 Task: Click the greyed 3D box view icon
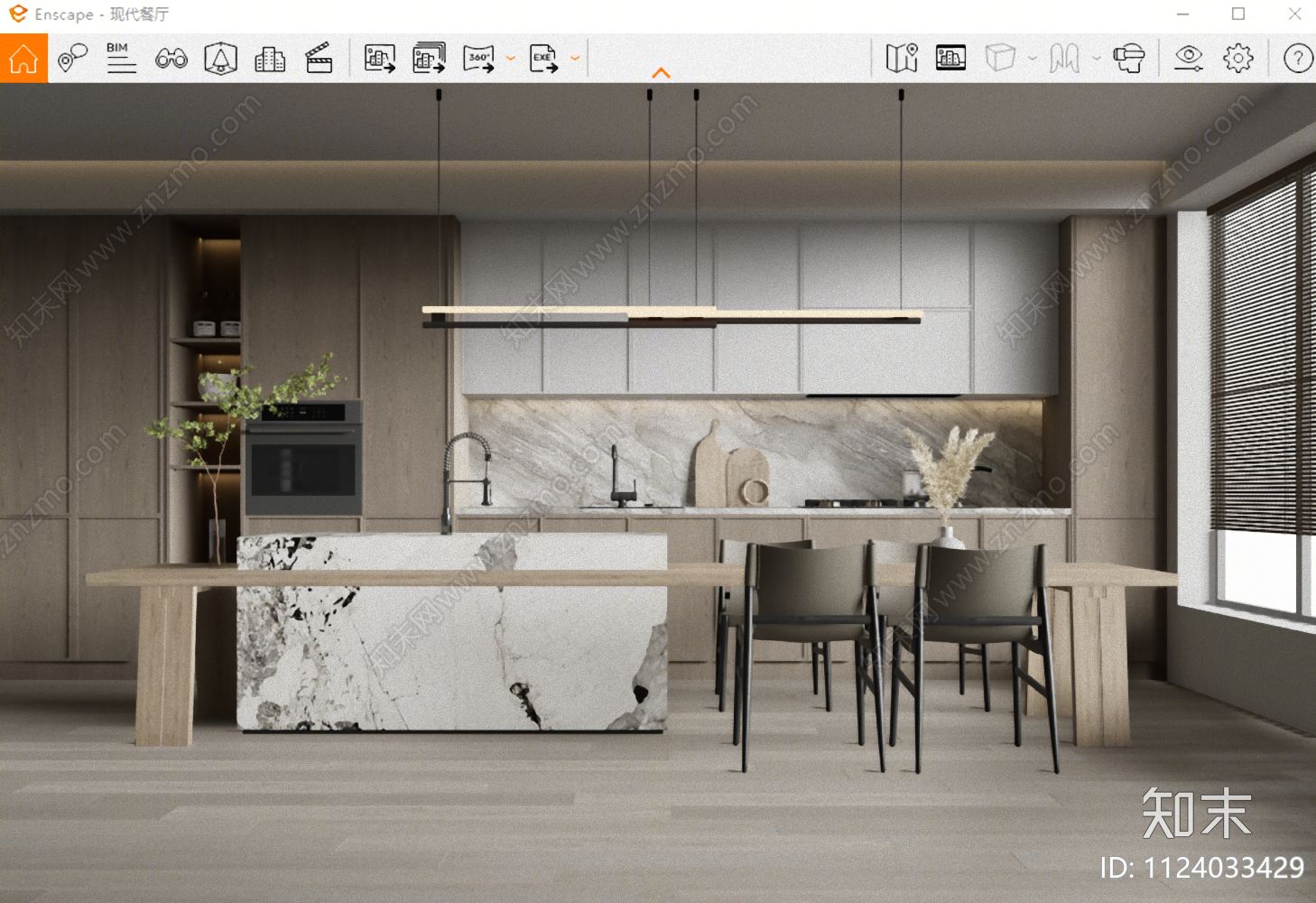pos(1000,59)
